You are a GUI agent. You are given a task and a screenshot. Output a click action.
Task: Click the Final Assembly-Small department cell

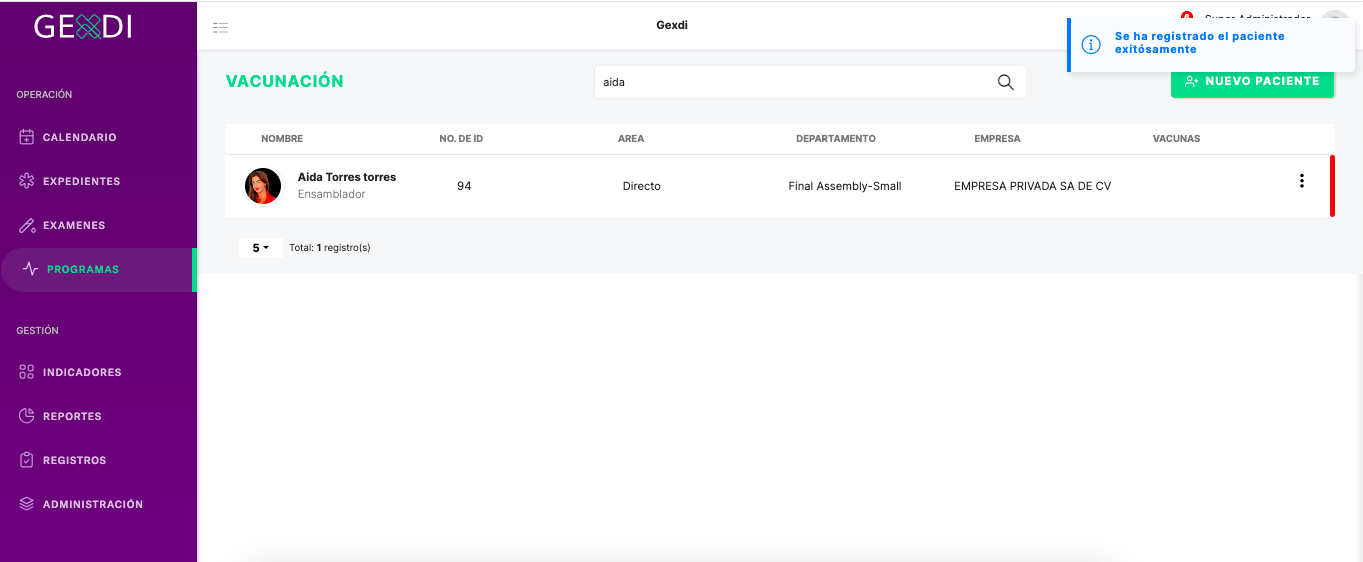click(845, 186)
